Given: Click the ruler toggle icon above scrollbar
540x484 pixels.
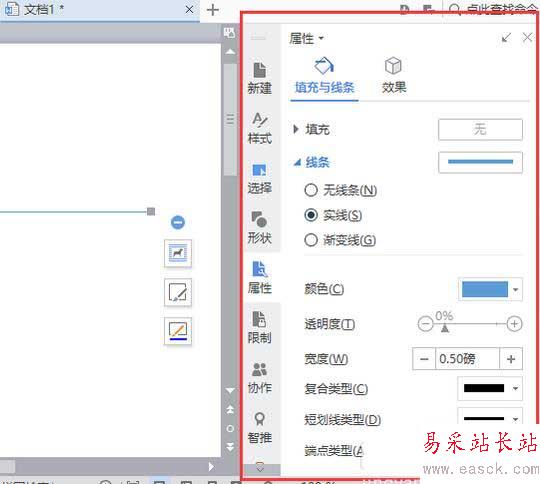Looking at the screenshot, I should [229, 33].
